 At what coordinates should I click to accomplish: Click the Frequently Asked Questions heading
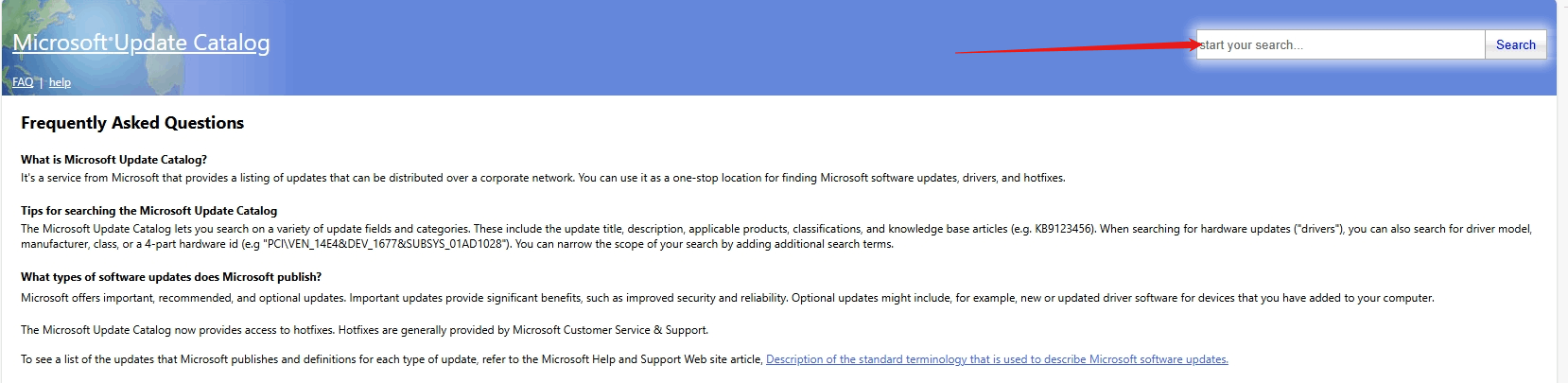coord(132,123)
